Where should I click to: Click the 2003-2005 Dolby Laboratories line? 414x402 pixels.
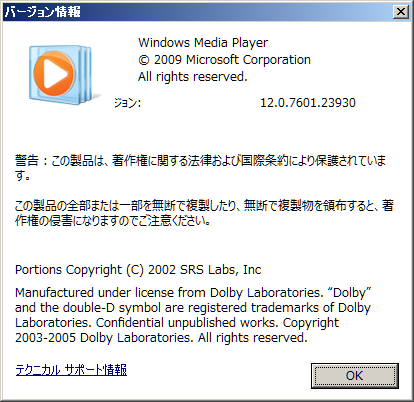[x=161, y=338]
